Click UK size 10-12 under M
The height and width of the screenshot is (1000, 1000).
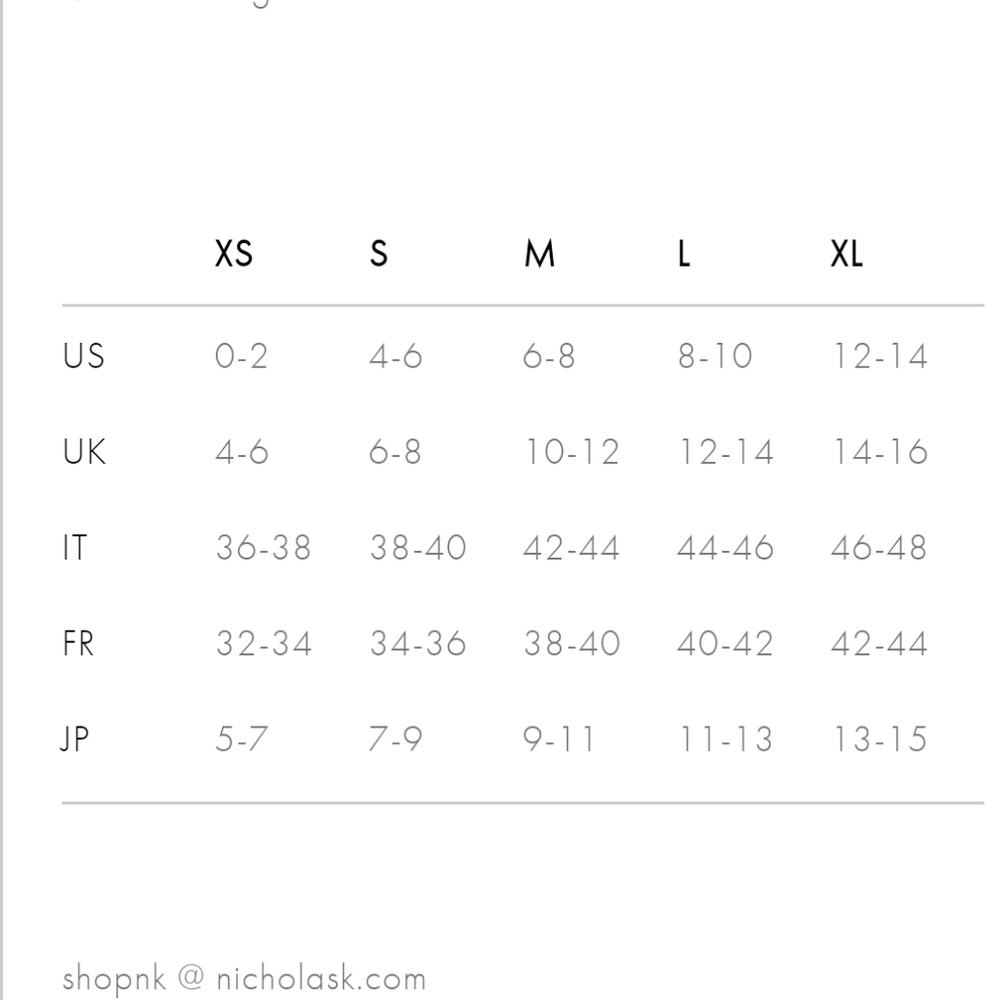click(x=571, y=452)
